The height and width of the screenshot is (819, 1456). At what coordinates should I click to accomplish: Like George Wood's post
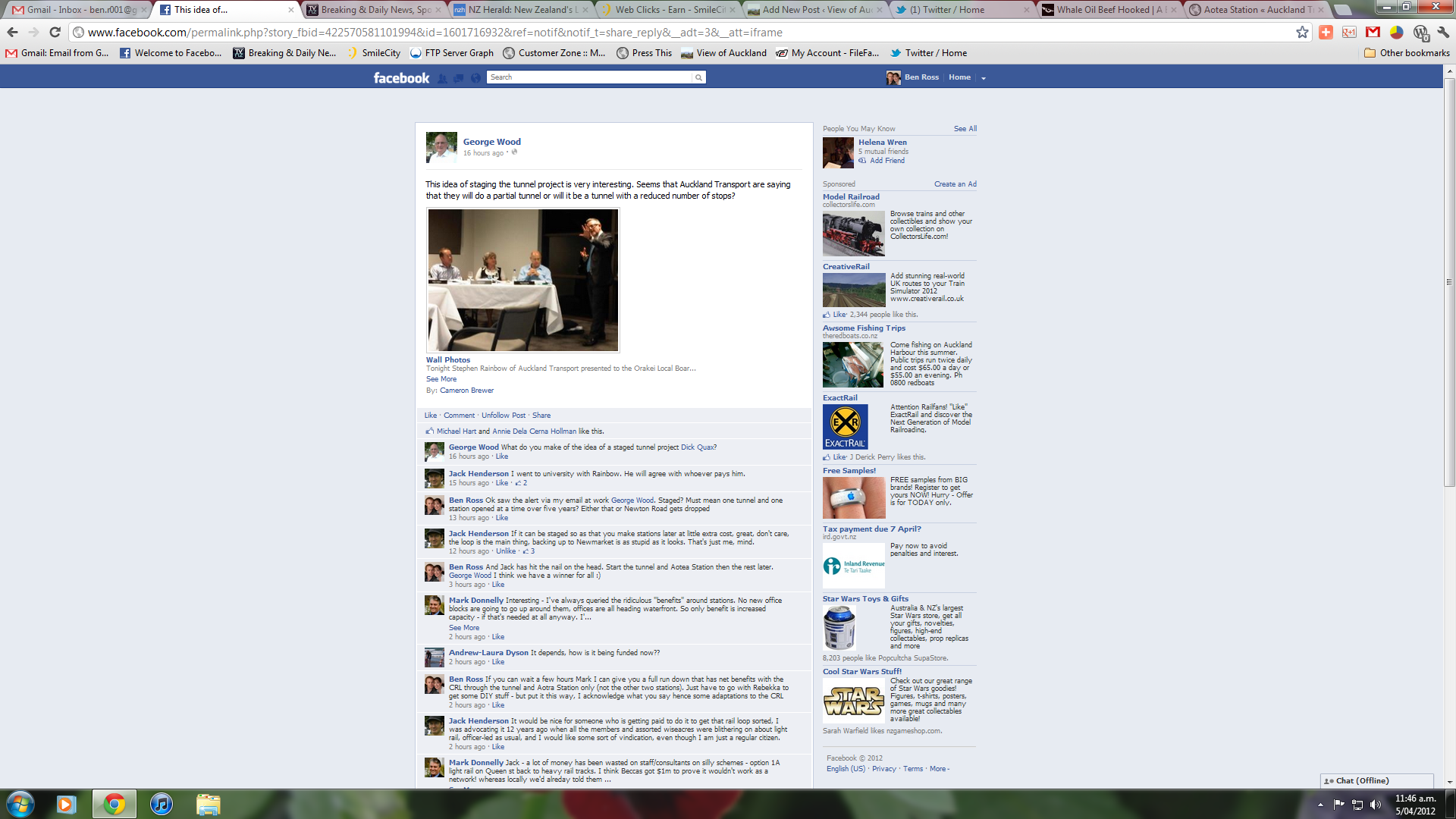pyautogui.click(x=430, y=416)
